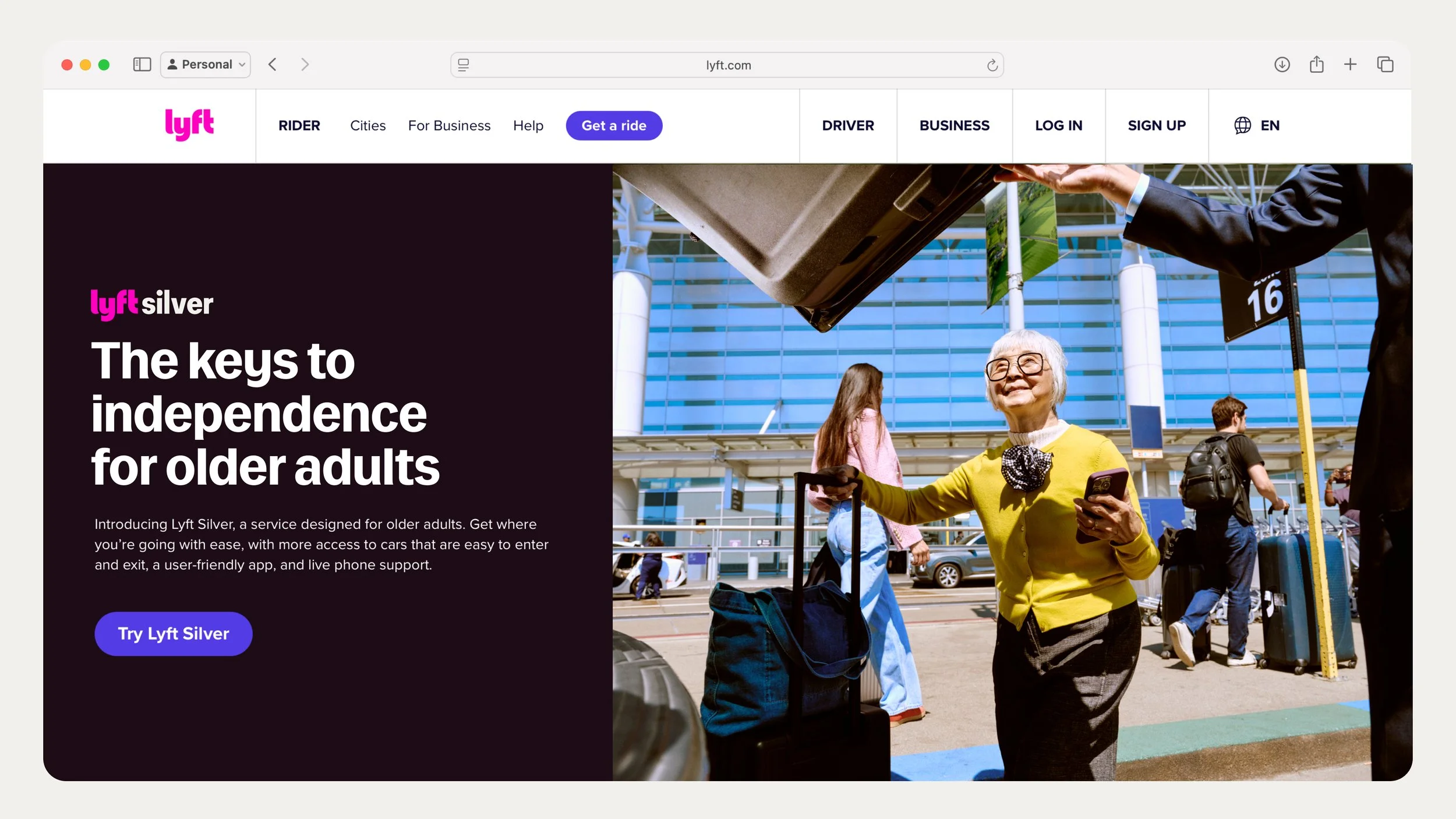Click the share icon in toolbar
Viewport: 1456px width, 819px height.
tap(1316, 65)
